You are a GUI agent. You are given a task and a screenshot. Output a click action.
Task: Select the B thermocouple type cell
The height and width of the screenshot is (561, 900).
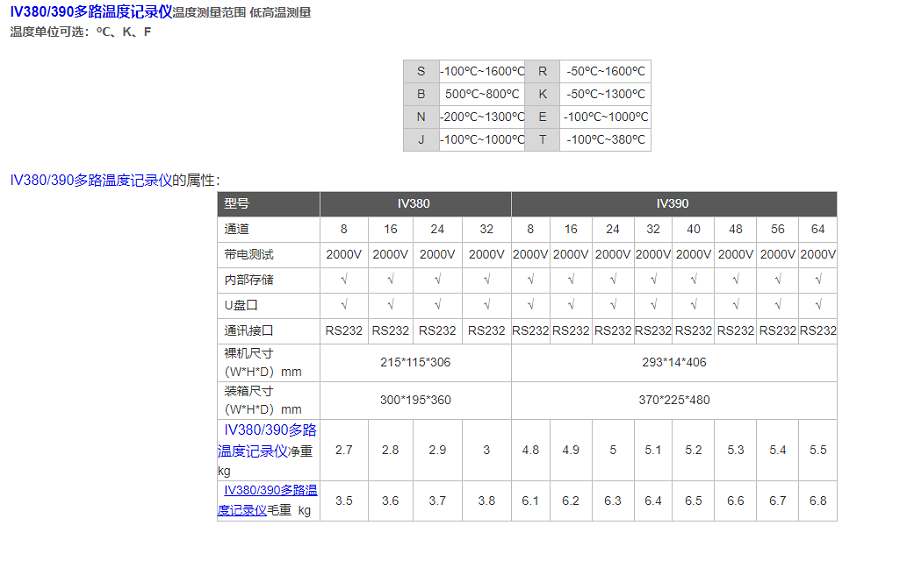[x=421, y=94]
